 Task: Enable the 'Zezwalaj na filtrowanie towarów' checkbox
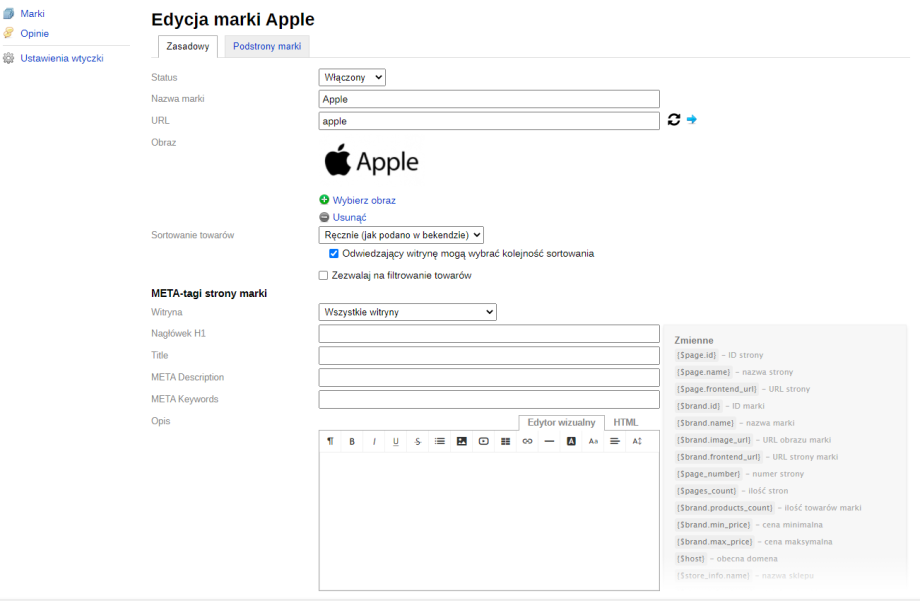pyautogui.click(x=323, y=275)
